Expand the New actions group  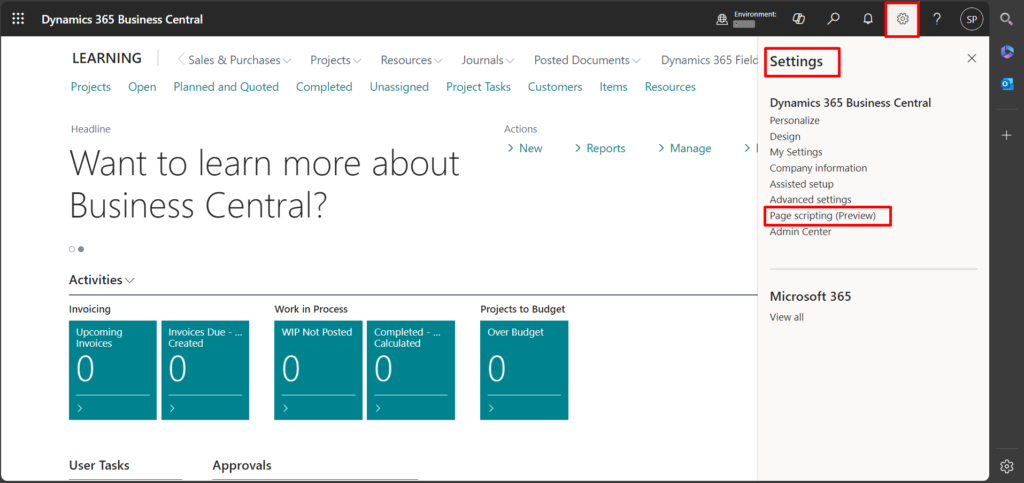[x=525, y=148]
